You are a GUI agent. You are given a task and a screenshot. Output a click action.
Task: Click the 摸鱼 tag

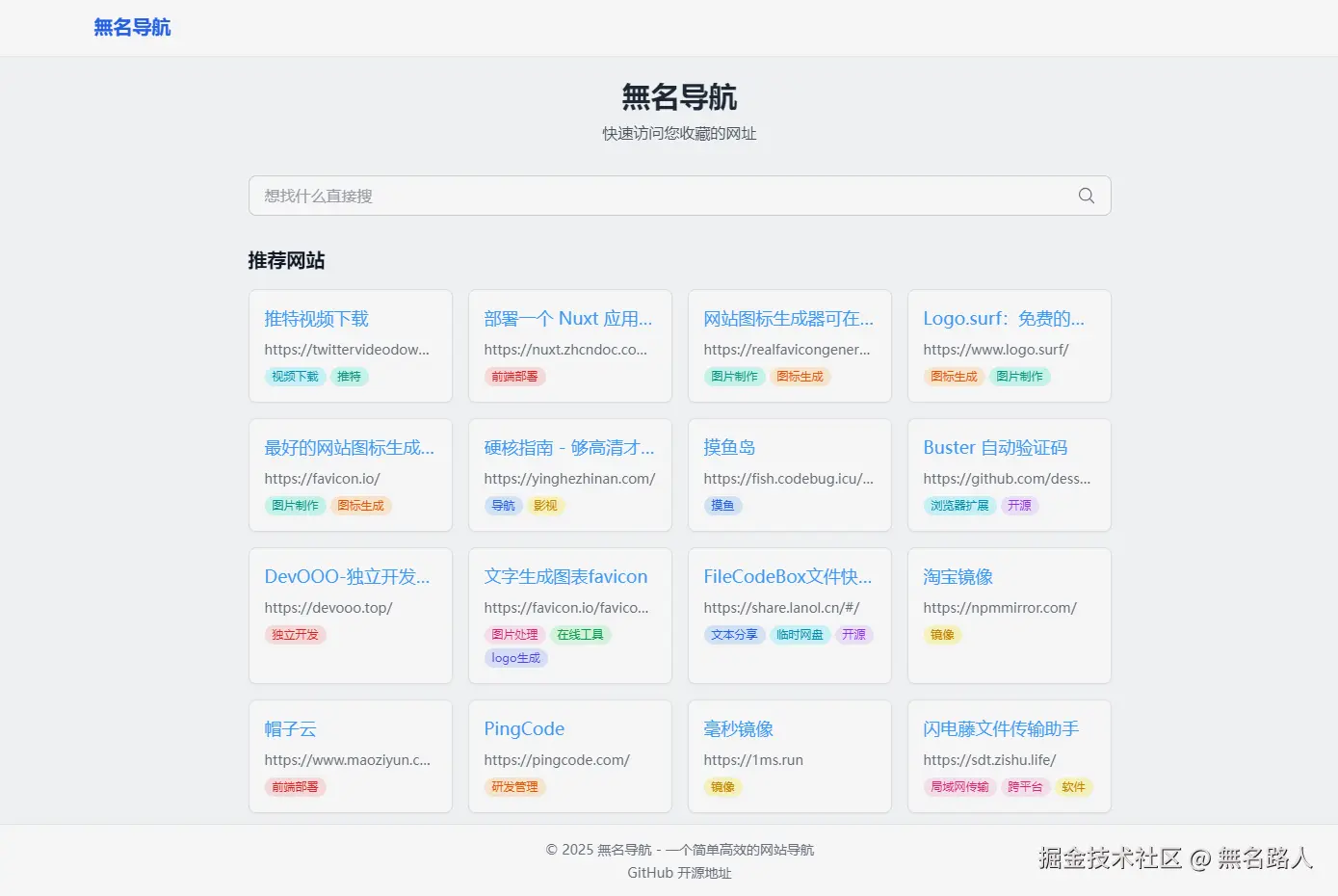click(722, 506)
